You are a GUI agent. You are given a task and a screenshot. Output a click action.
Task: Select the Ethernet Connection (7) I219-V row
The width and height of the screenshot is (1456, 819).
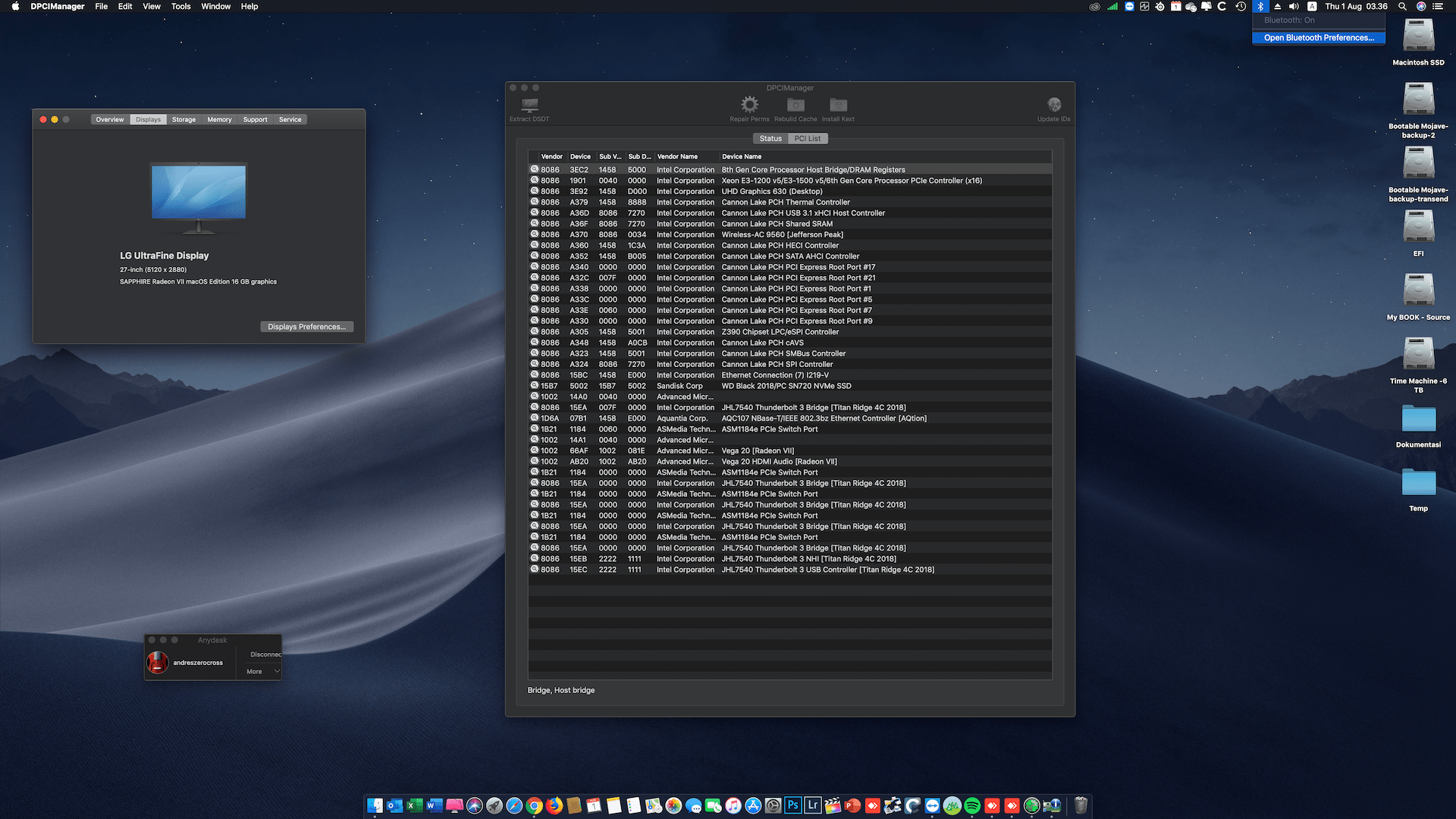(789, 375)
